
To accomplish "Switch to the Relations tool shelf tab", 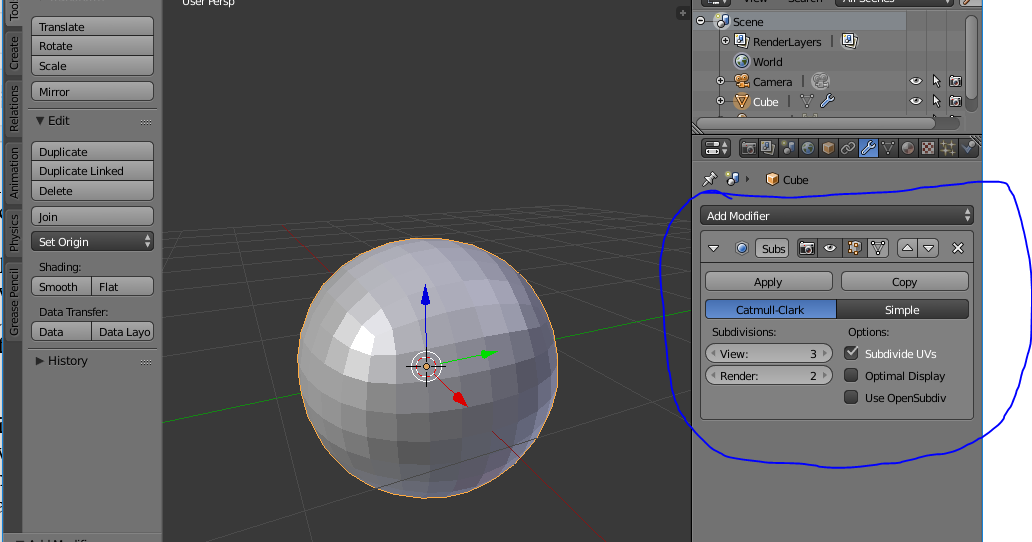I will pyautogui.click(x=14, y=108).
